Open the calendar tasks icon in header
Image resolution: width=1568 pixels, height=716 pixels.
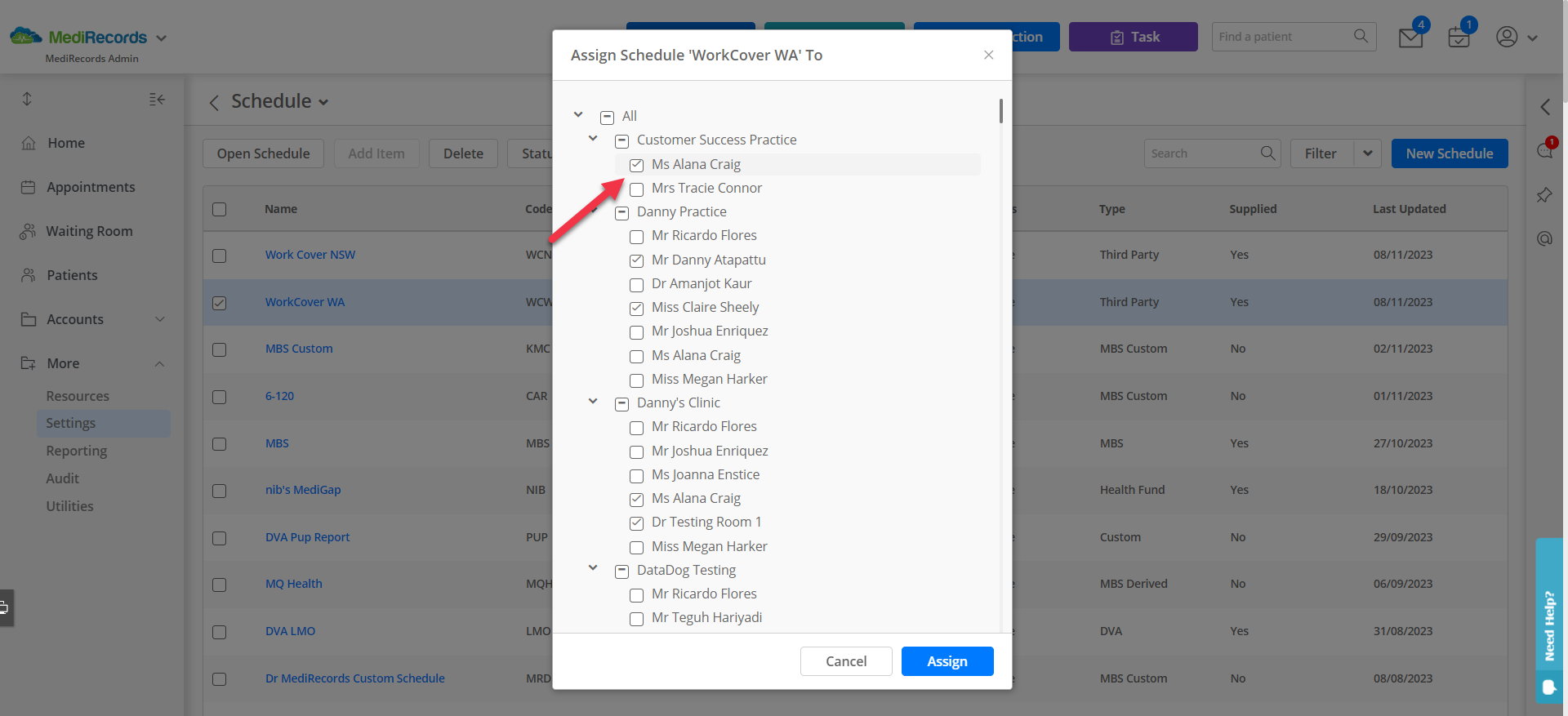[x=1459, y=38]
